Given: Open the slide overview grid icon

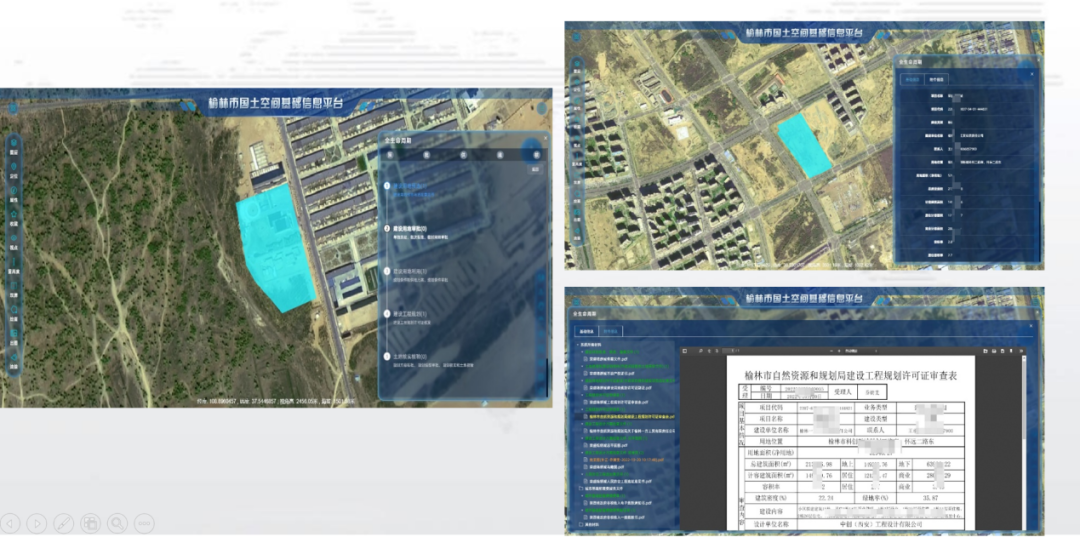Looking at the screenshot, I should pyautogui.click(x=90, y=523).
